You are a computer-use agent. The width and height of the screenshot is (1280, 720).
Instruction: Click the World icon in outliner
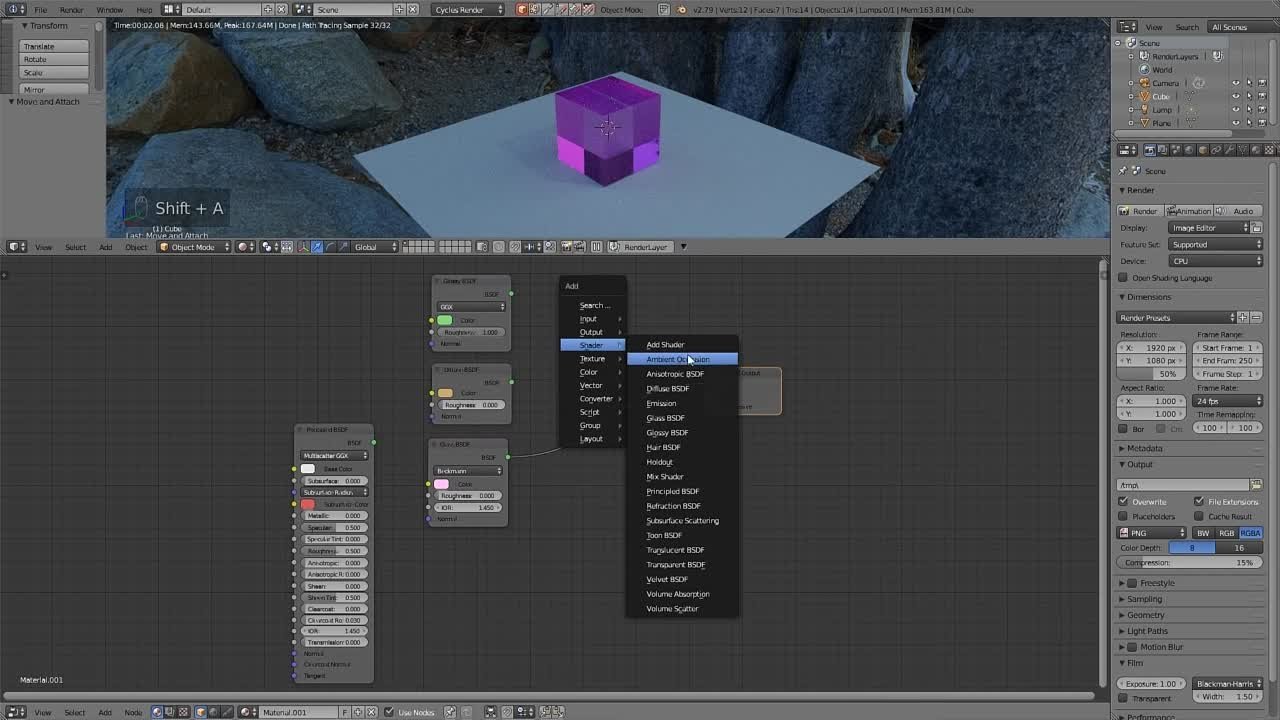coord(1145,70)
